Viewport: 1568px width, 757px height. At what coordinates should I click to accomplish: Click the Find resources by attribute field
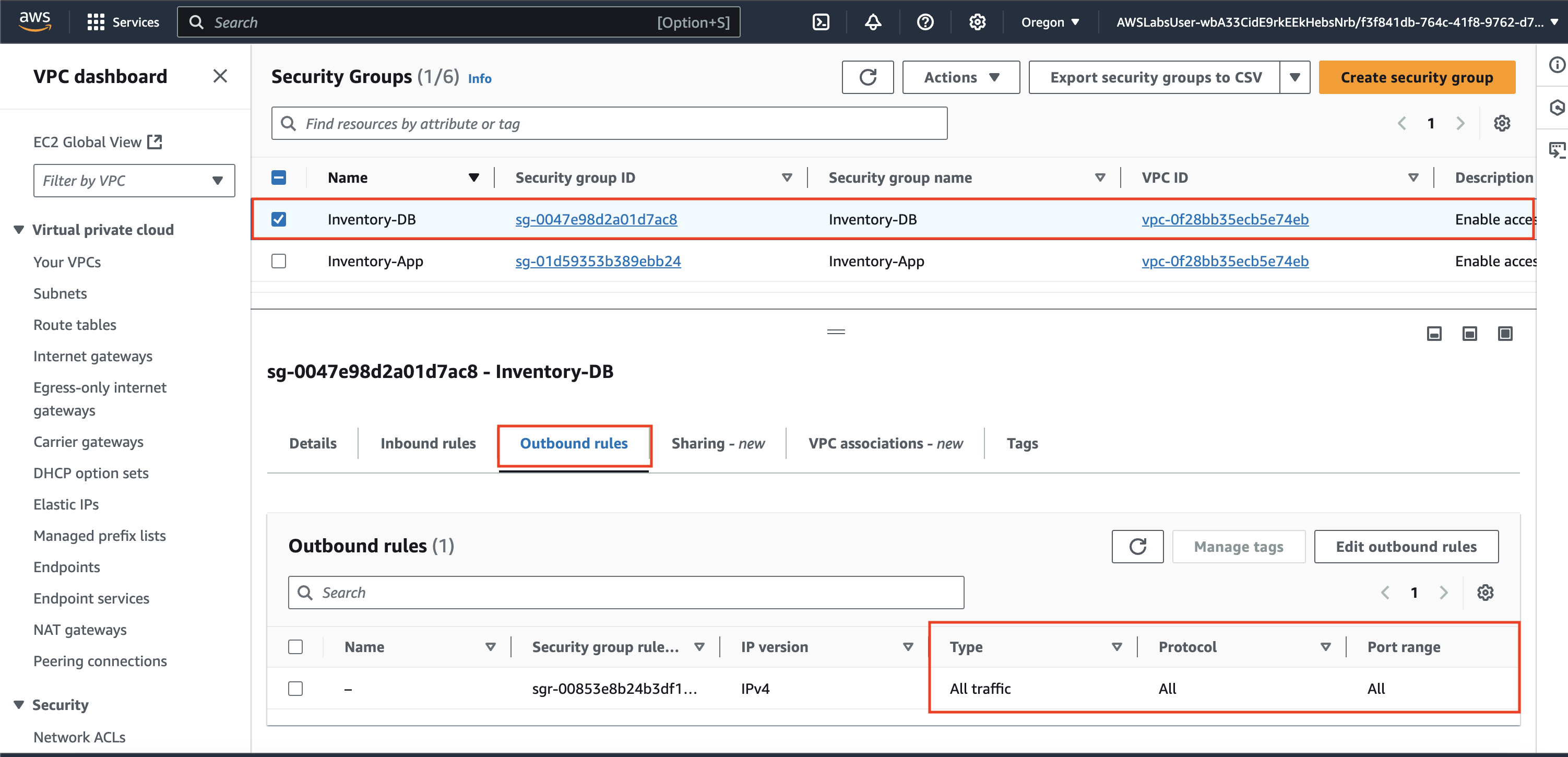click(609, 124)
